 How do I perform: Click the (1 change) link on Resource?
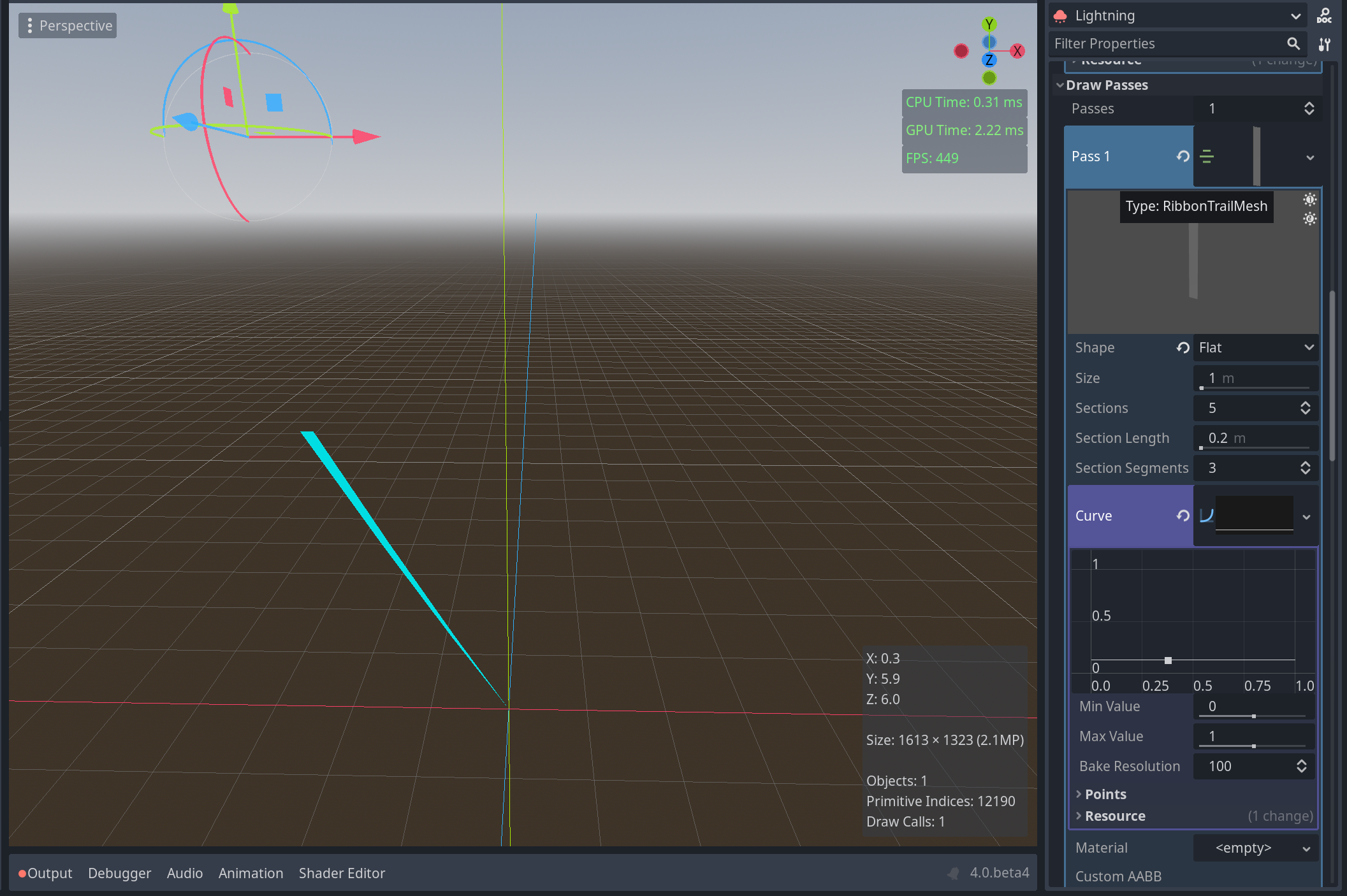tap(1280, 816)
